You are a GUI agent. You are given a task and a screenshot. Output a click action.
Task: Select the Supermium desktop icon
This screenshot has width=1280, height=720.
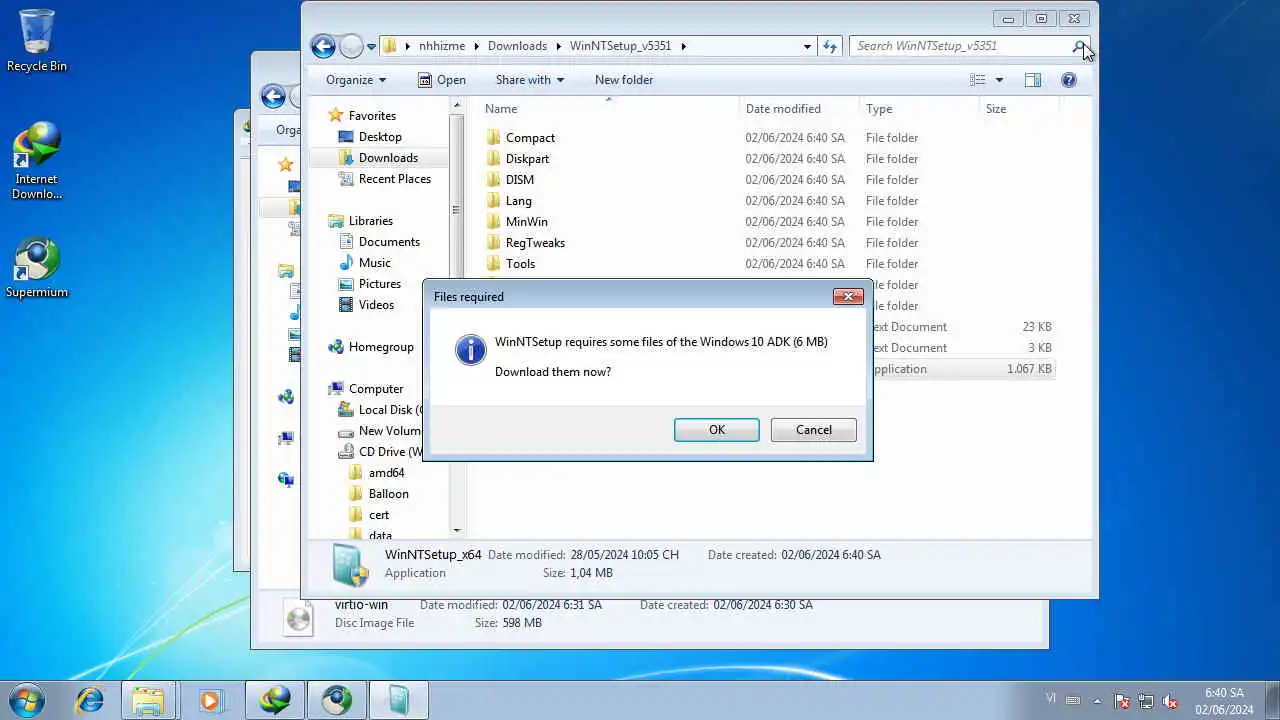tap(37, 268)
